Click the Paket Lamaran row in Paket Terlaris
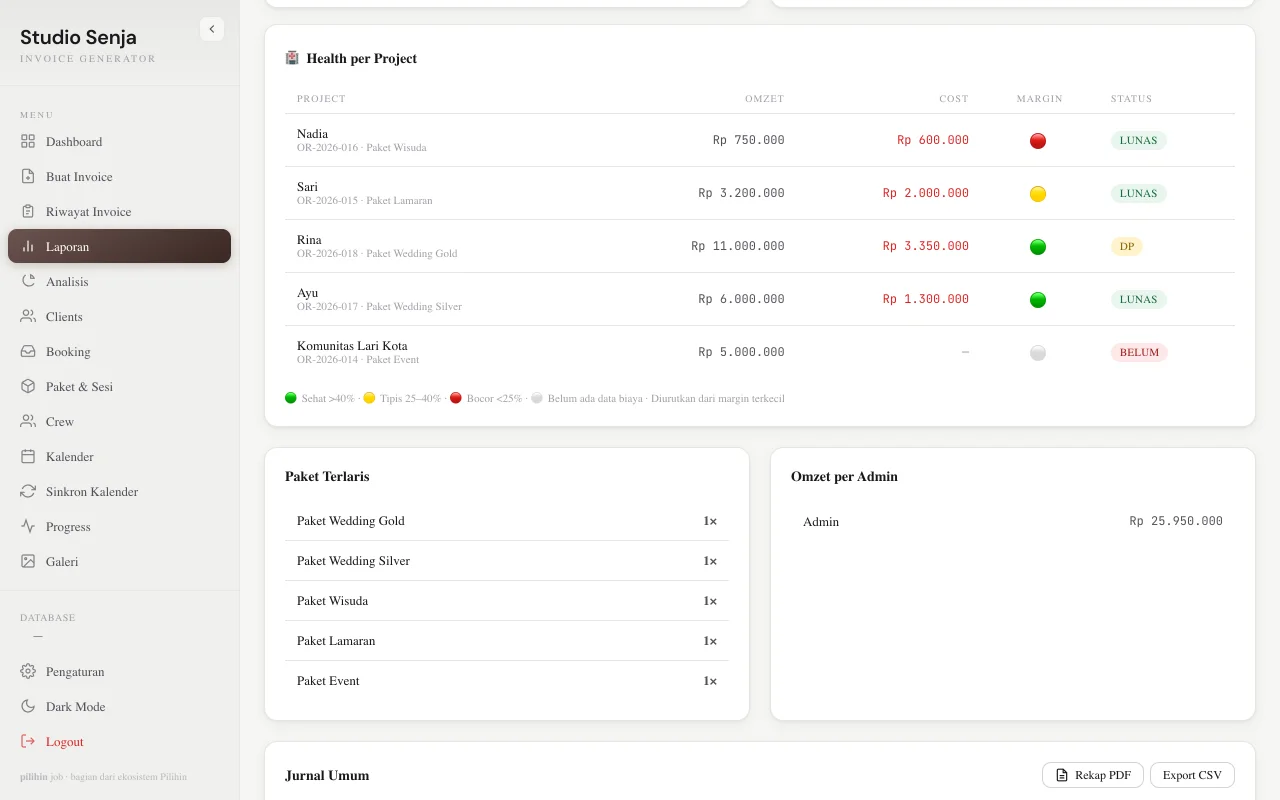The image size is (1280, 800). pyautogui.click(x=507, y=641)
